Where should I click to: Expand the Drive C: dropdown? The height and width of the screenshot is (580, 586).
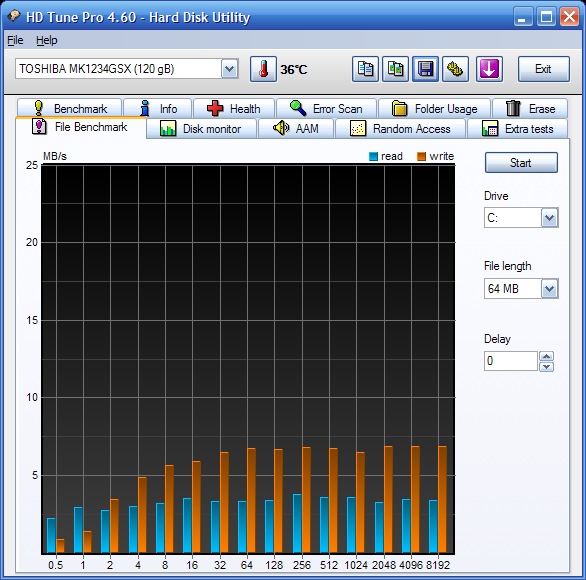pos(549,218)
